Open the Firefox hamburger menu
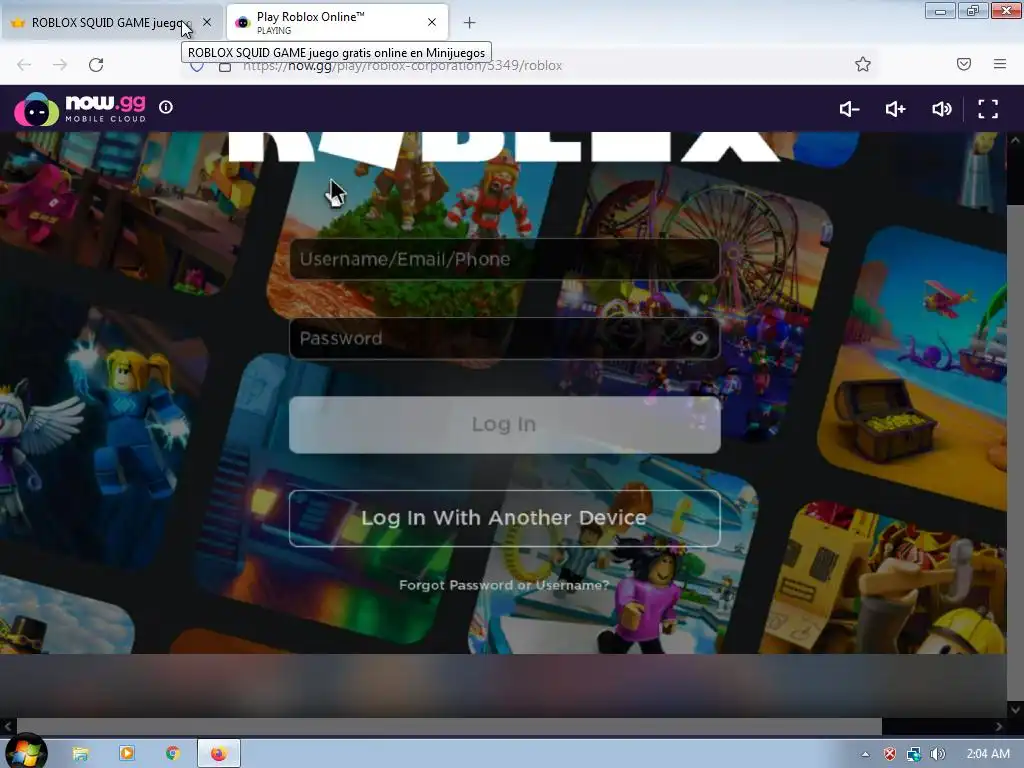 tap(1000, 64)
